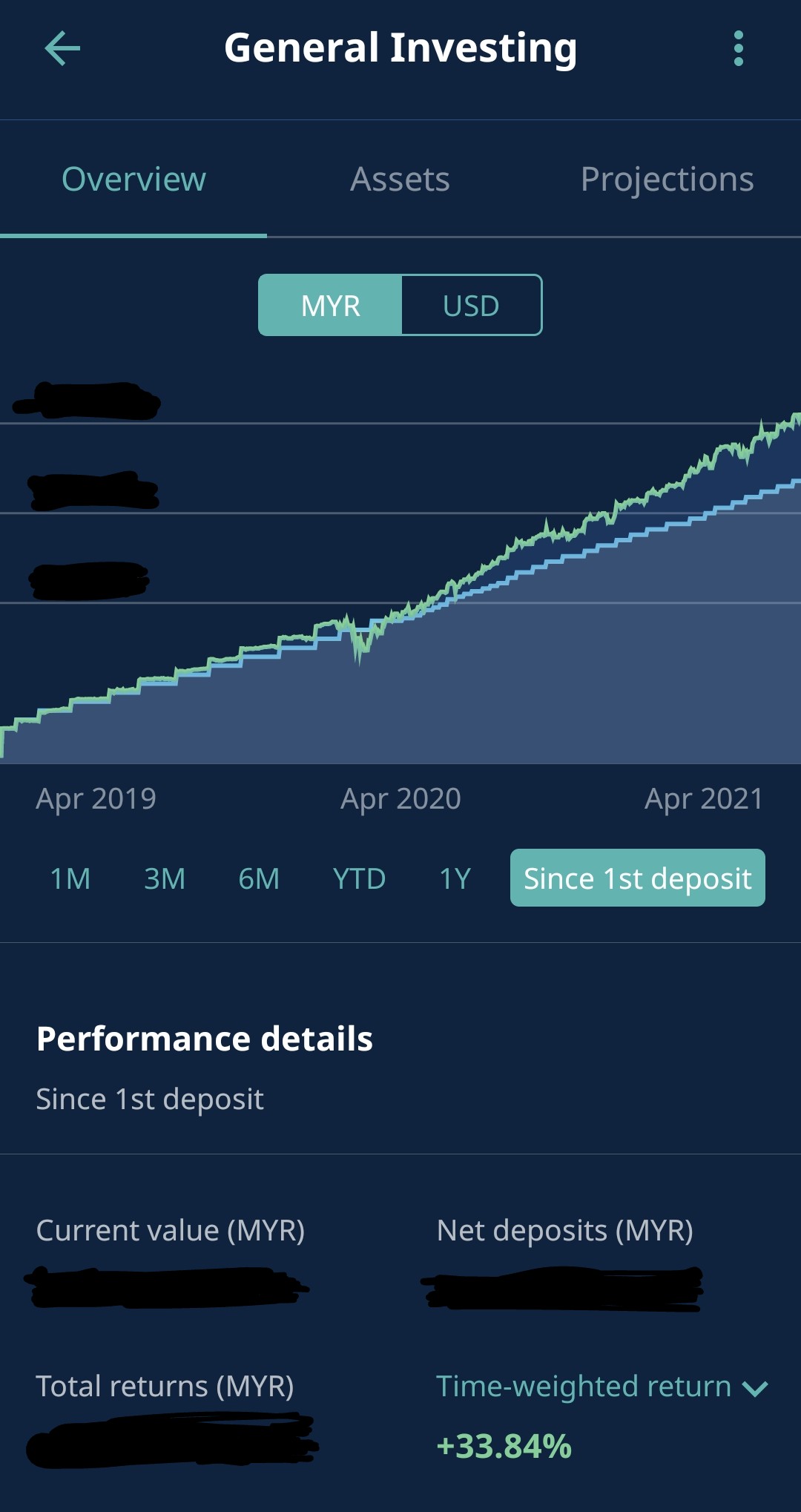Click the +33.84% return value
The image size is (801, 1512).
(x=504, y=1446)
